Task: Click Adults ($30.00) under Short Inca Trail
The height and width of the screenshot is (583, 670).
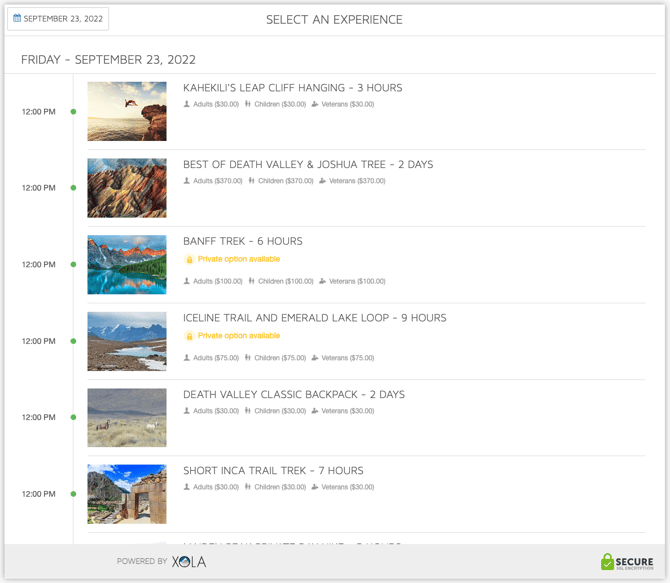Action: [216, 487]
